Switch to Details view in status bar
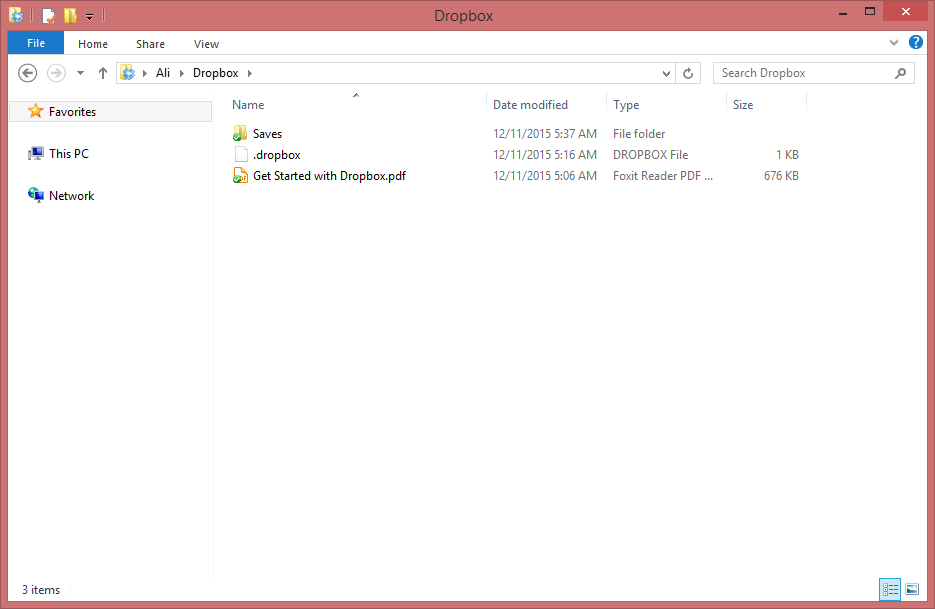 coord(890,589)
